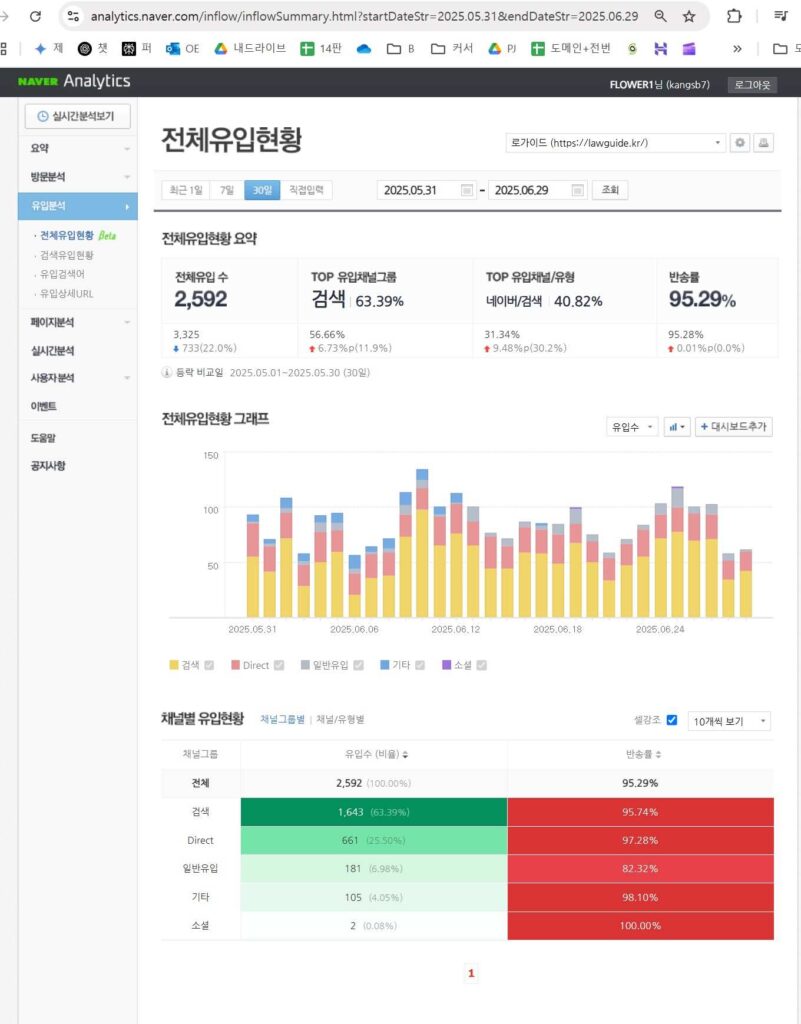This screenshot has height=1024, width=801.
Task: Expand the 페이지분석 sidebar section
Action: (x=78, y=322)
